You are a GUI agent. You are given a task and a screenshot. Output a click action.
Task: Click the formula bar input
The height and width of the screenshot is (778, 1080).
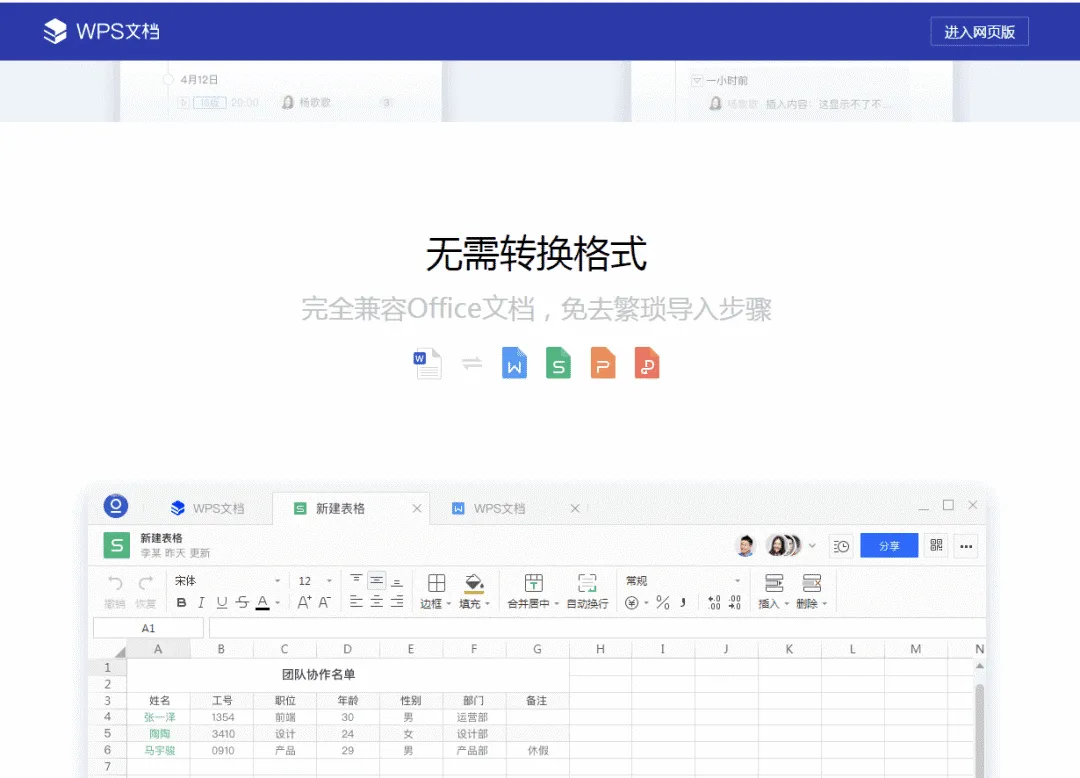[x=597, y=628]
